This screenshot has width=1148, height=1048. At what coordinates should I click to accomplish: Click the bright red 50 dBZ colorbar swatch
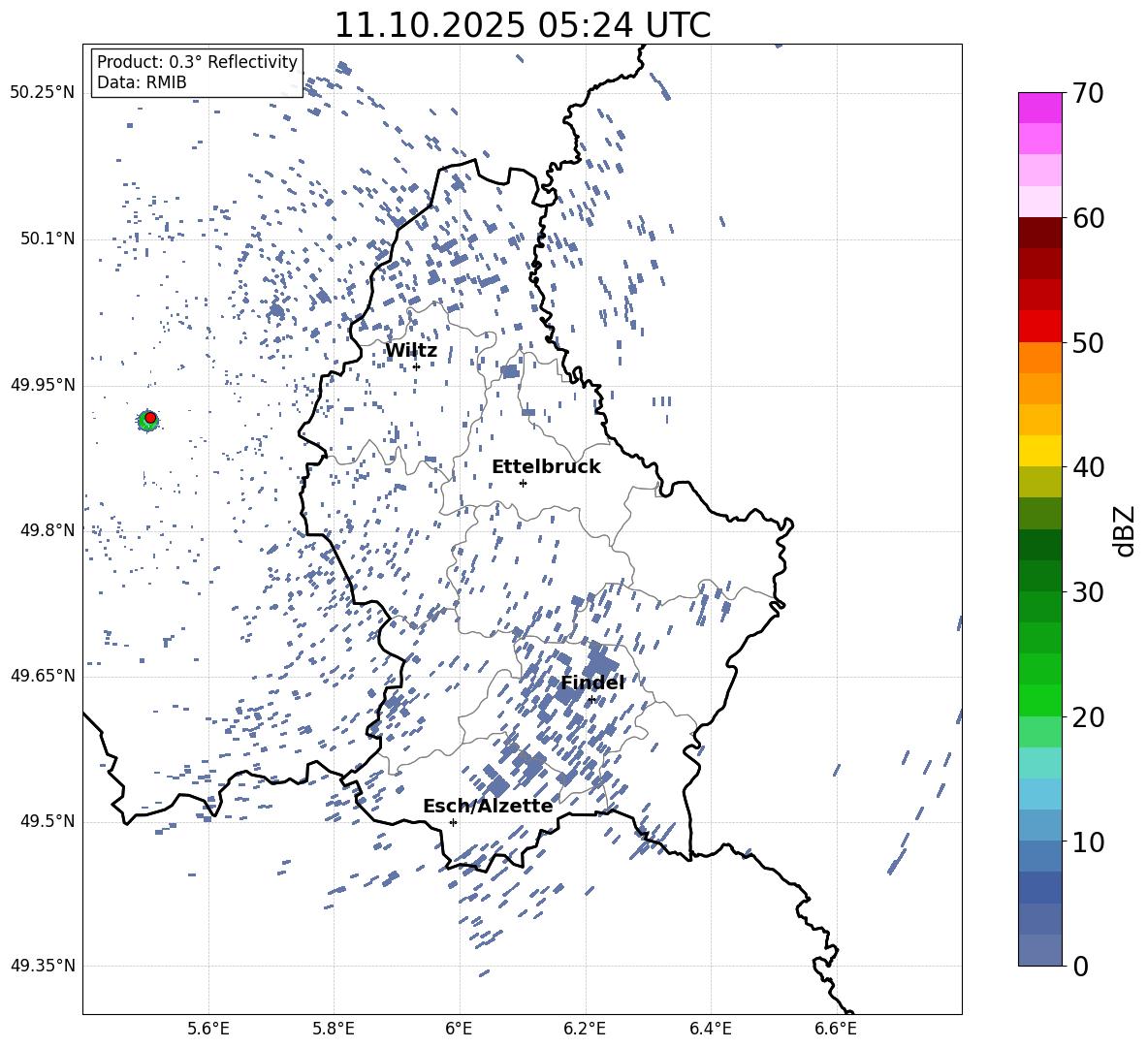tap(1039, 327)
